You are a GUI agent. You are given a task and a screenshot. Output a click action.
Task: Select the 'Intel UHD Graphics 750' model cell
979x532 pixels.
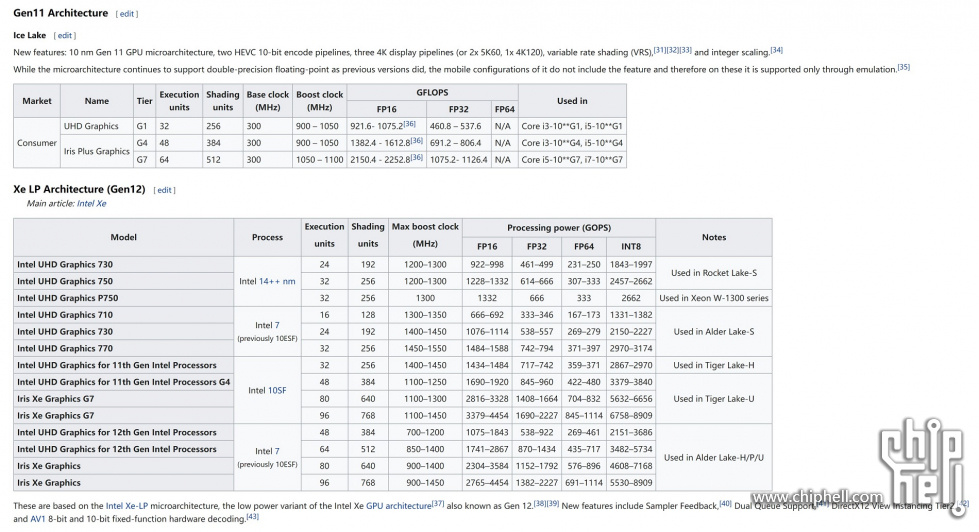click(124, 282)
